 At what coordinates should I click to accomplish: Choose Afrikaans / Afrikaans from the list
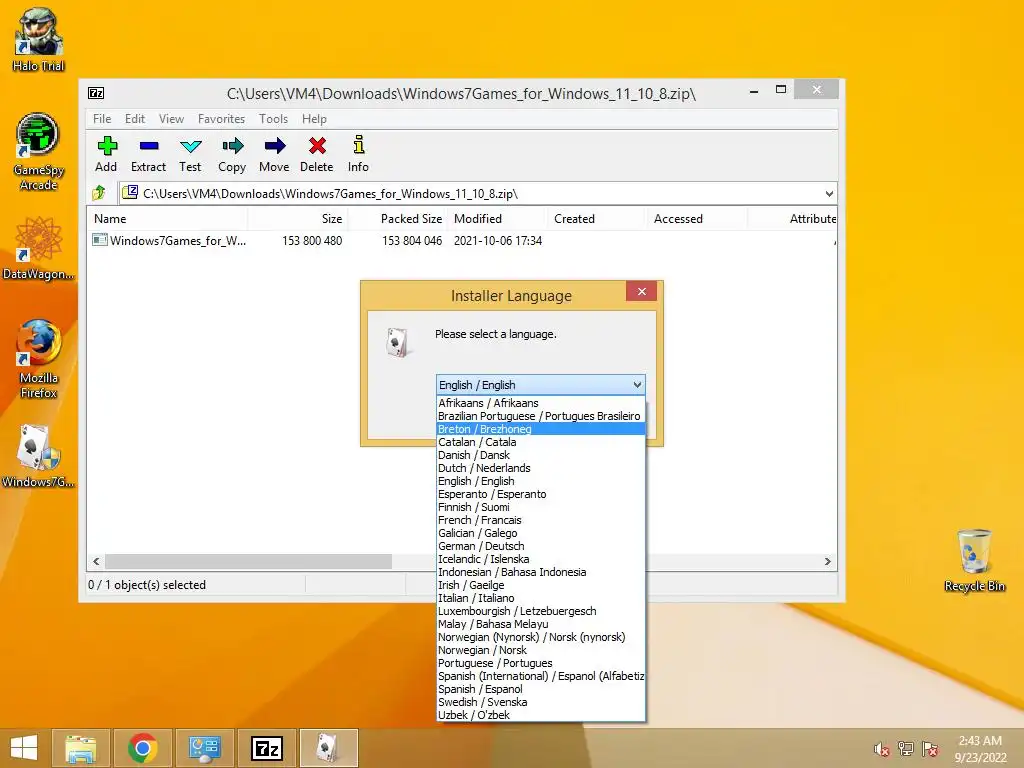tap(541, 403)
